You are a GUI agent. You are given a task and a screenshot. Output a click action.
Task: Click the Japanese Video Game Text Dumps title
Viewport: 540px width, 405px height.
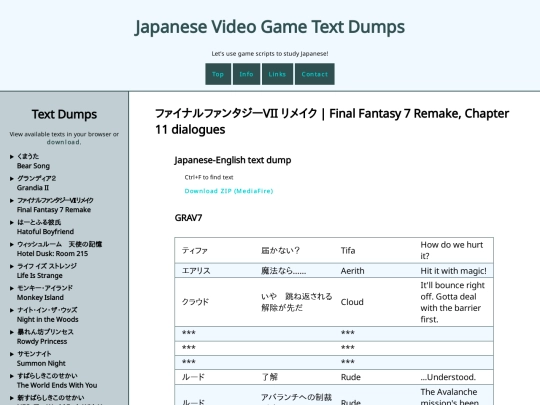pos(270,27)
